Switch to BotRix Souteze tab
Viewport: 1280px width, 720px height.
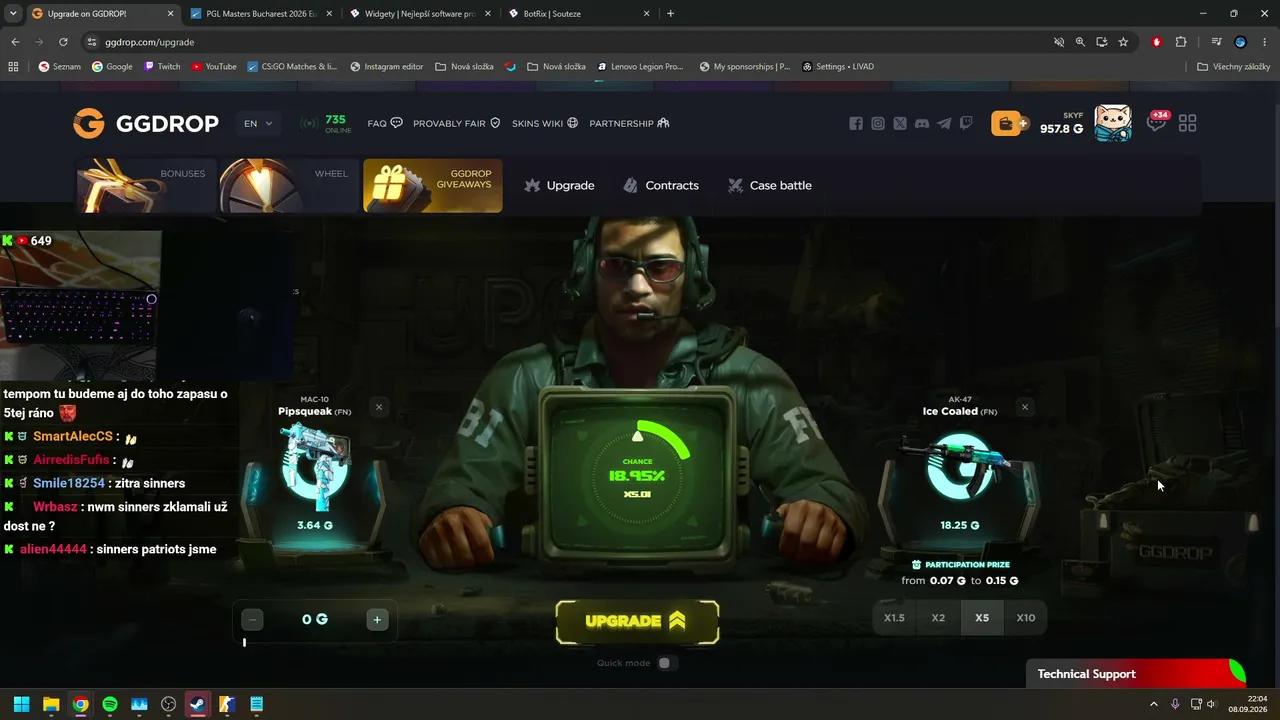tap(578, 14)
